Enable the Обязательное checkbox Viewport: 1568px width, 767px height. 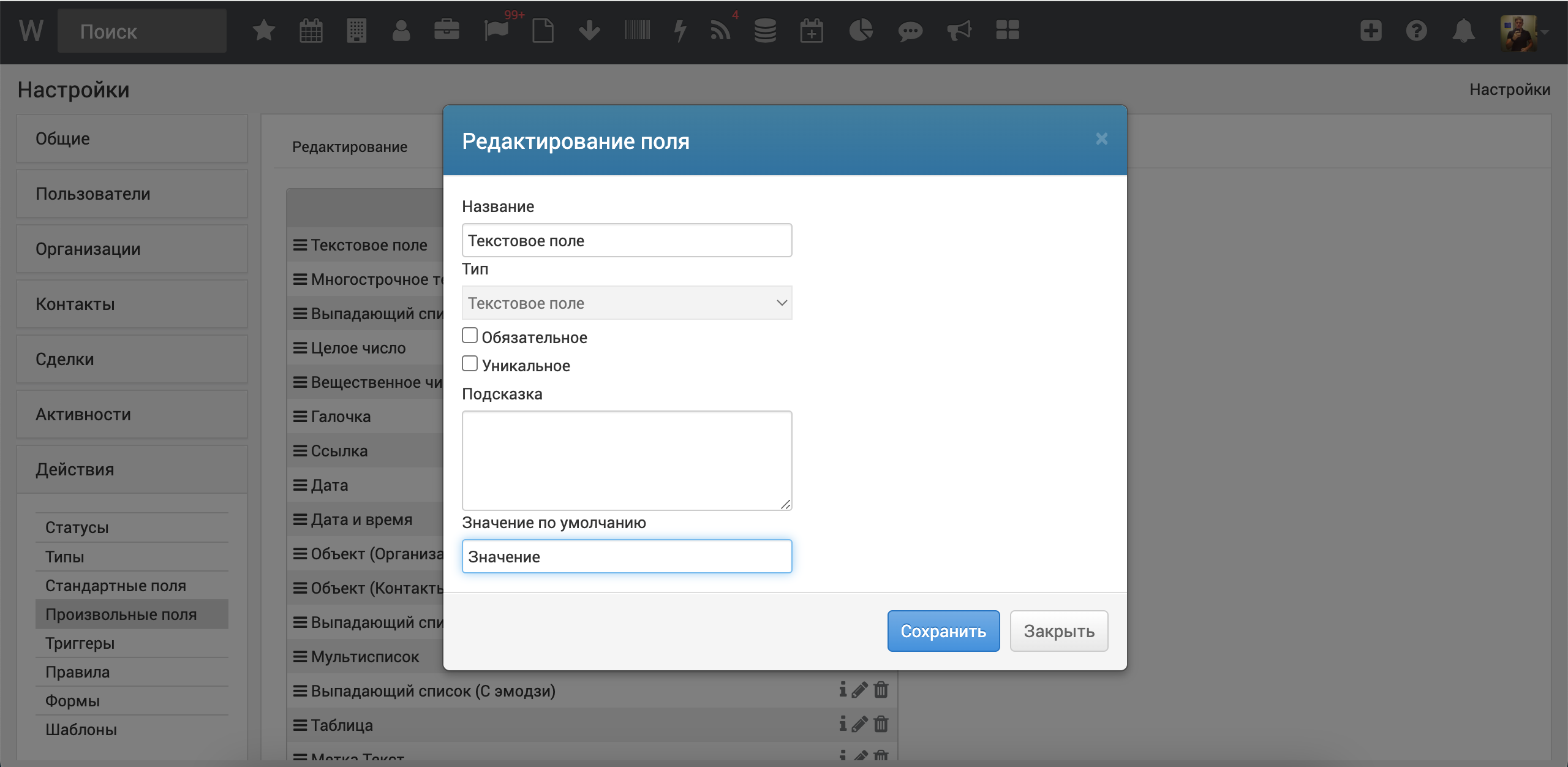470,336
